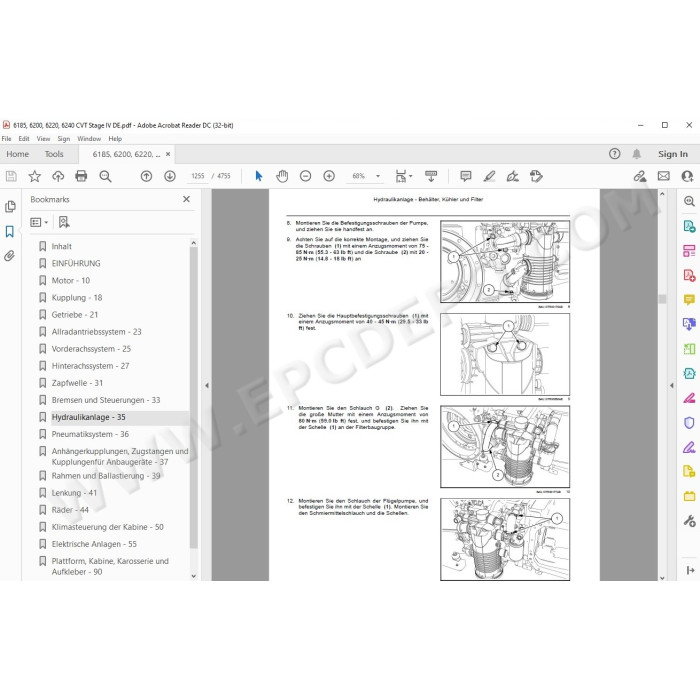Click the help question mark icon
The height and width of the screenshot is (700, 700).
click(x=615, y=154)
